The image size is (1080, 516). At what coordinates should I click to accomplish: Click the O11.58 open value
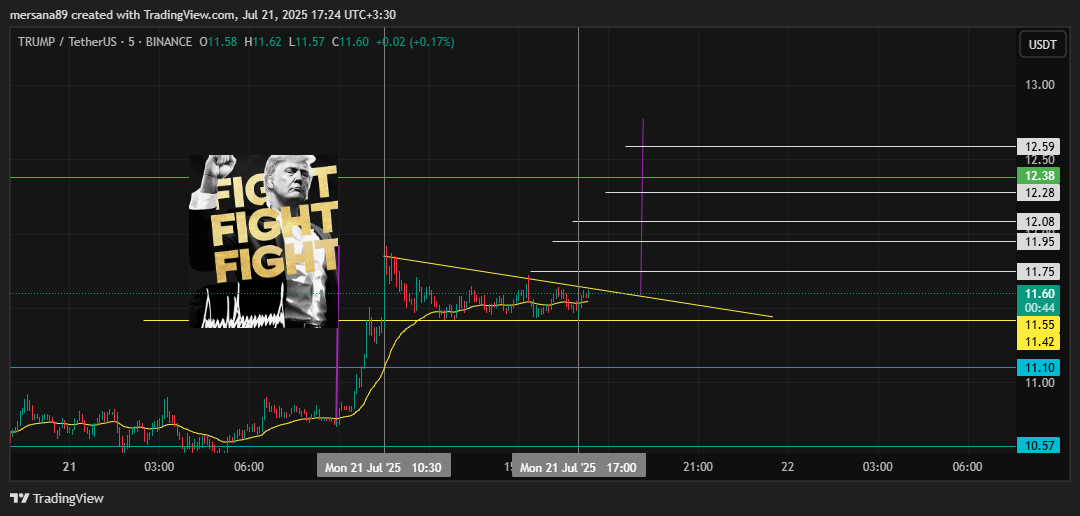click(x=218, y=42)
